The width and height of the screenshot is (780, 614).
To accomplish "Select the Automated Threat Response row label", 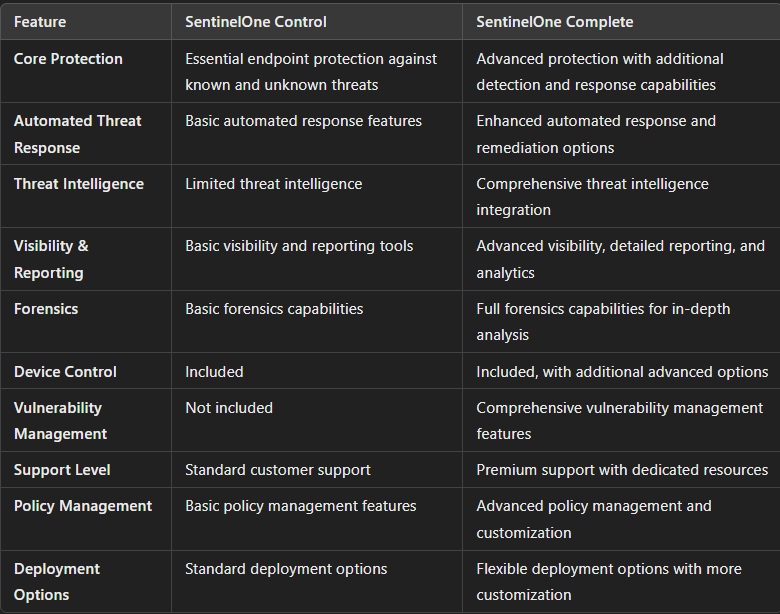I will coord(77,134).
